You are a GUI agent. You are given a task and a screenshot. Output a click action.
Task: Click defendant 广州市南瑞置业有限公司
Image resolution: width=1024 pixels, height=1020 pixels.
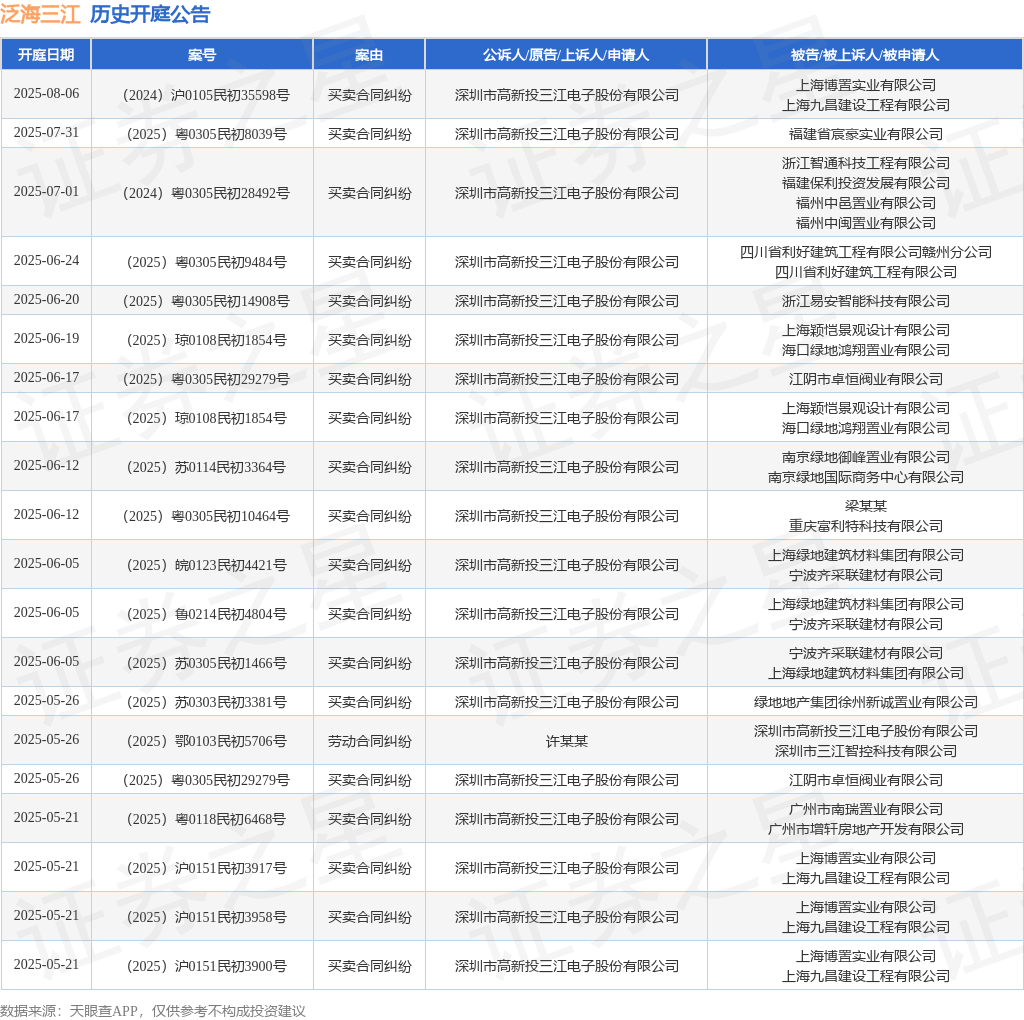pos(865,810)
